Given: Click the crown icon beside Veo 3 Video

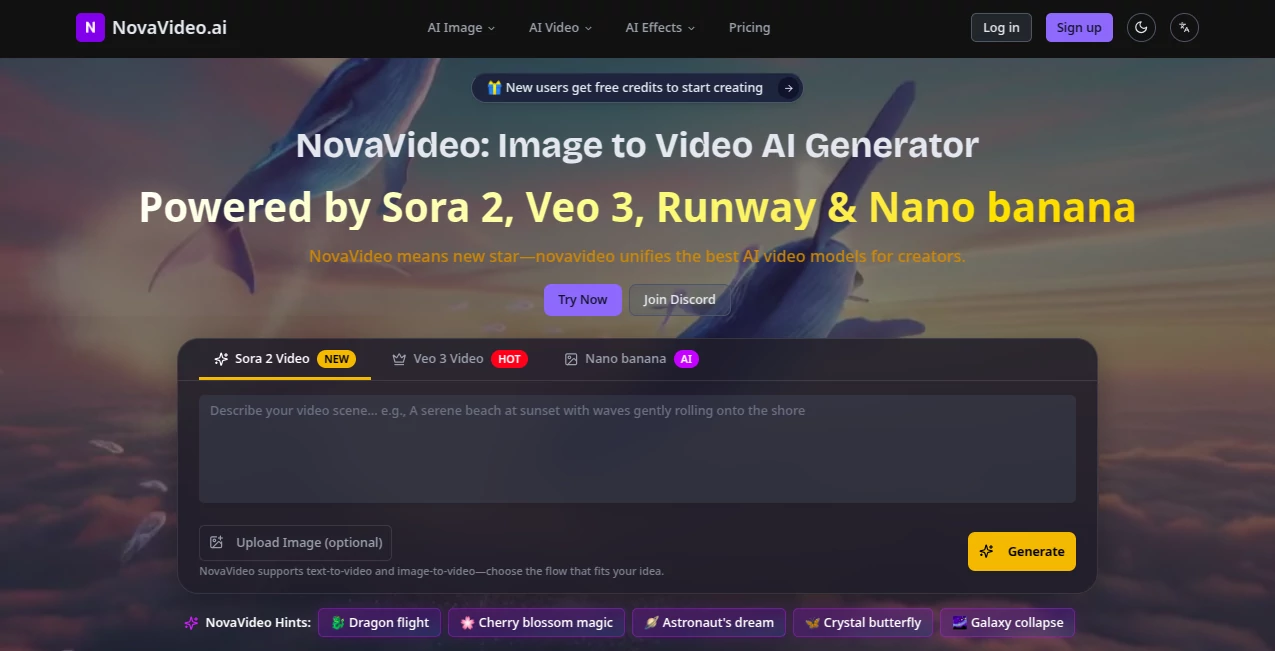Looking at the screenshot, I should point(397,358).
